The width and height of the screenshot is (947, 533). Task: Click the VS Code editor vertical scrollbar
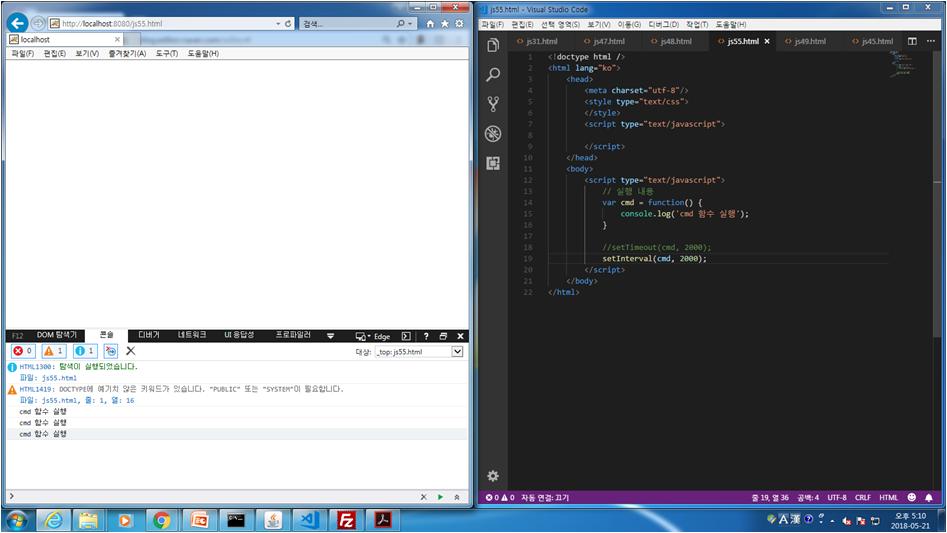click(937, 196)
